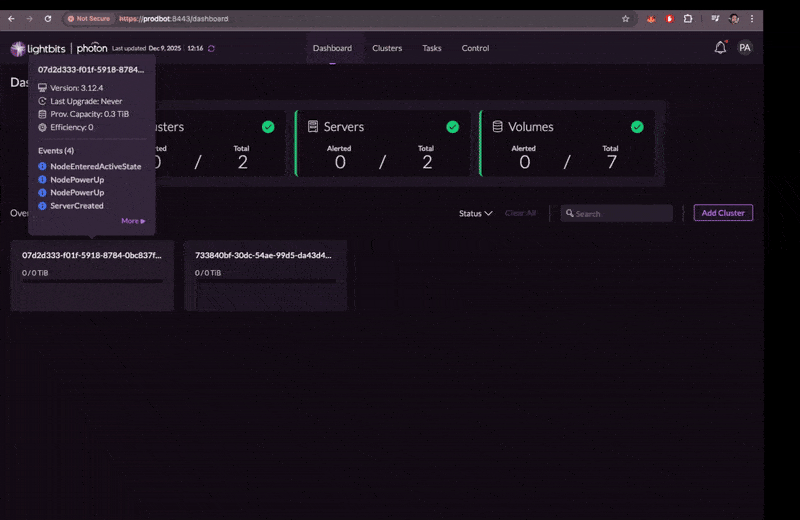This screenshot has height=520, width=800.
Task: Click the ServerCreated info icon
Action: coord(42,206)
